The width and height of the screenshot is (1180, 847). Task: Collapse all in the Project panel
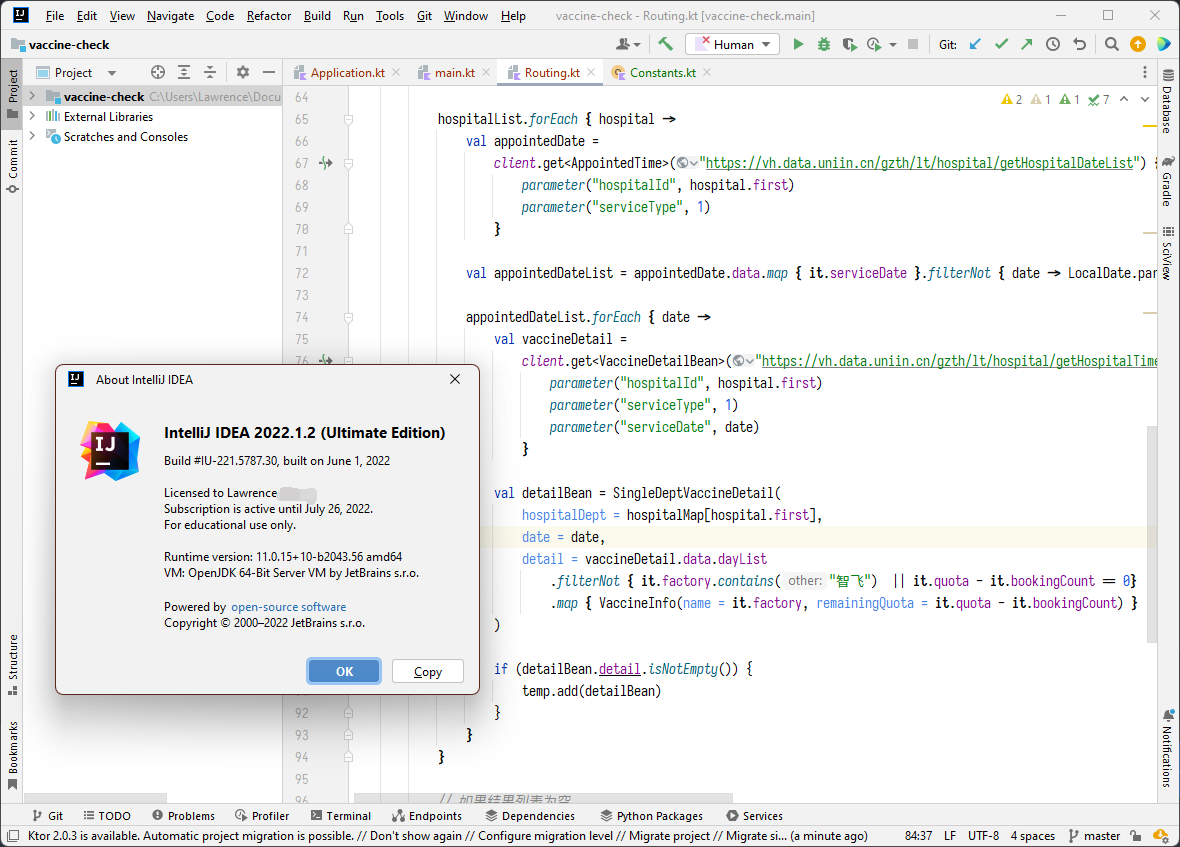210,72
